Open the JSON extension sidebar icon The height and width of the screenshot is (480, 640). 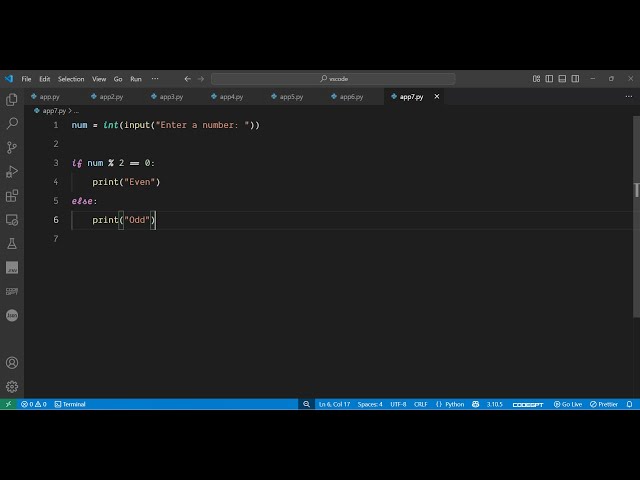tap(12, 315)
